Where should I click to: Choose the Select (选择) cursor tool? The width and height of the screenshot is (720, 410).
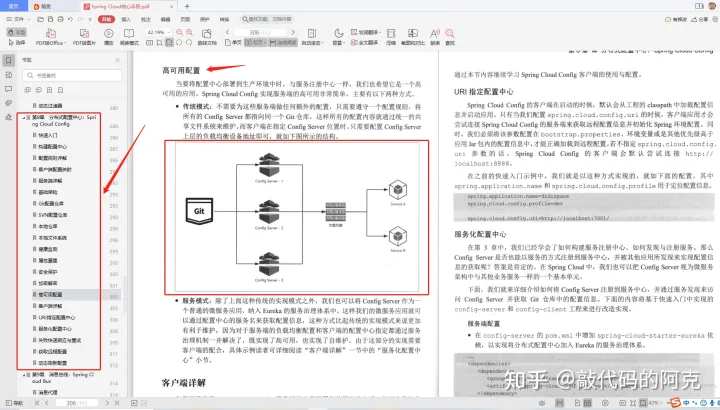pos(17,42)
